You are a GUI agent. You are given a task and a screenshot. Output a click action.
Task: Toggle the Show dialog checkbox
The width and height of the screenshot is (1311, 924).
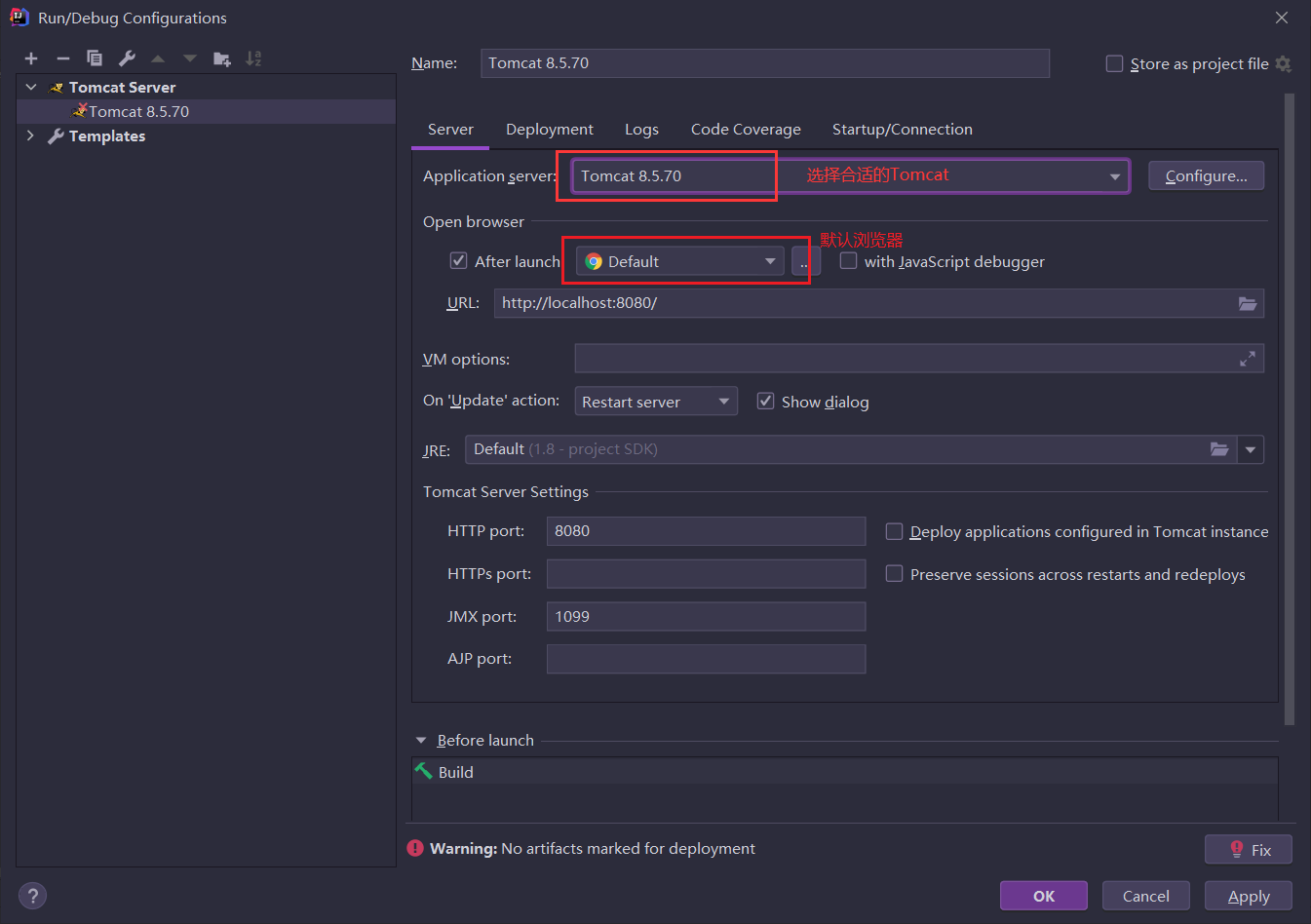[766, 402]
